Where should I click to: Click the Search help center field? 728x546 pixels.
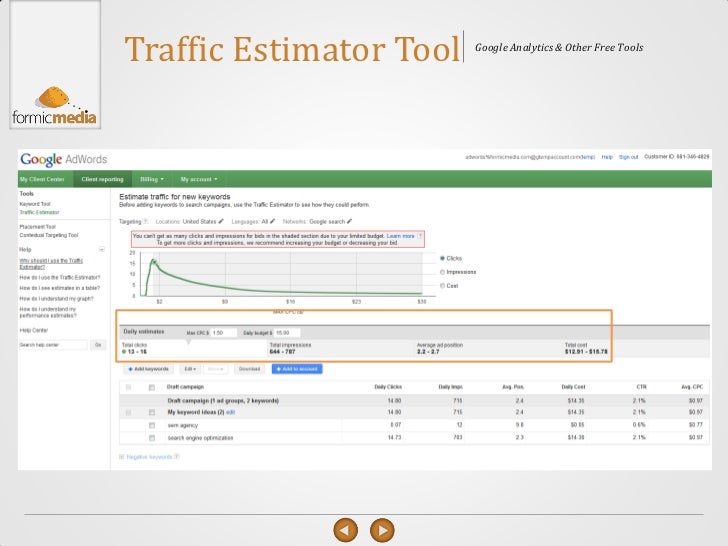[53, 345]
